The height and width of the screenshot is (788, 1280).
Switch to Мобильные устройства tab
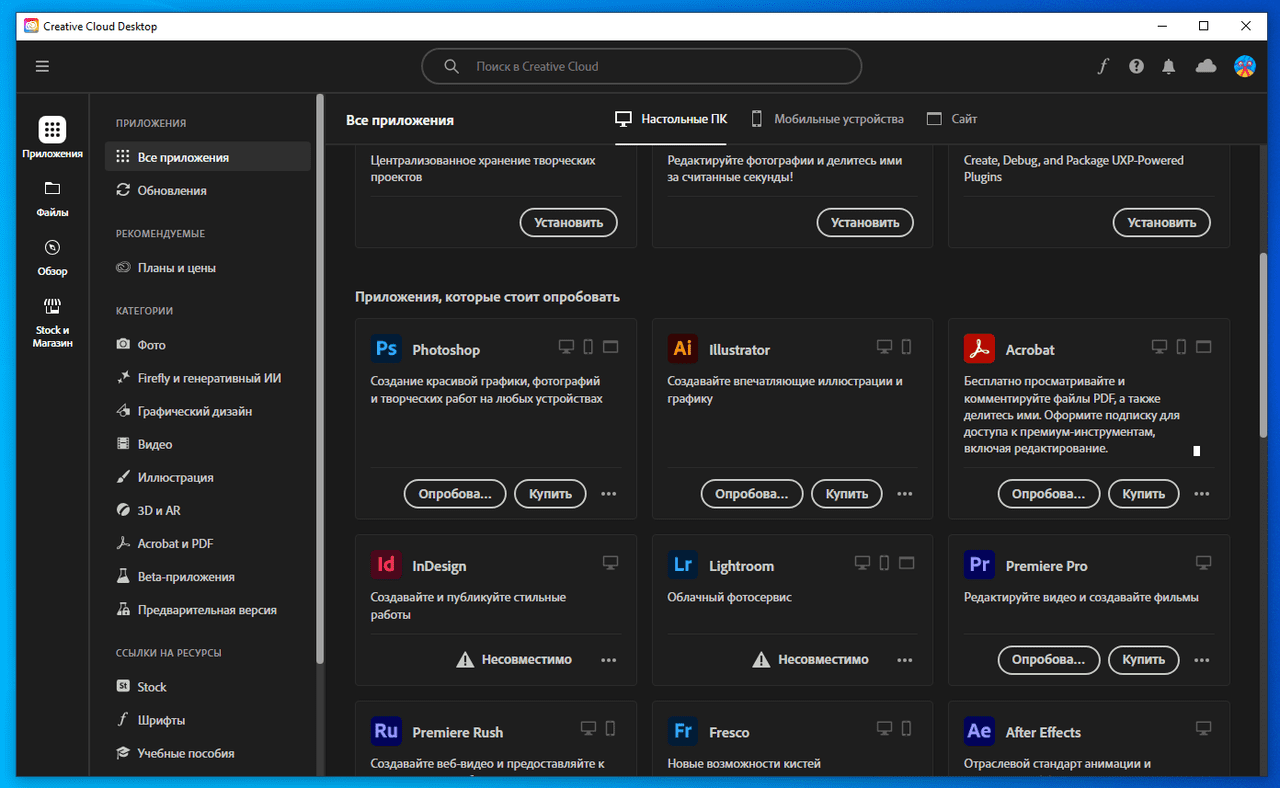pyautogui.click(x=827, y=119)
